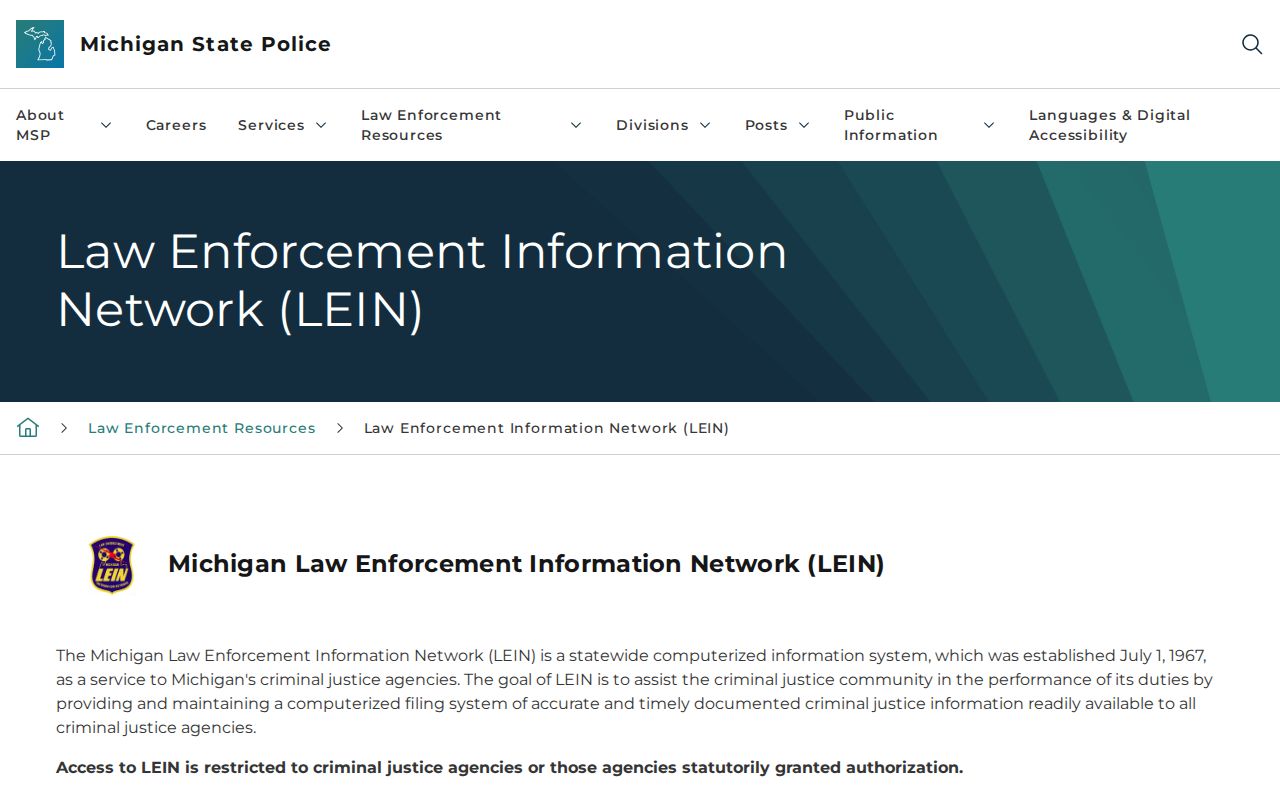Viewport: 1280px width, 800px height.
Task: Click the Public Information menu label
Action: 891,125
